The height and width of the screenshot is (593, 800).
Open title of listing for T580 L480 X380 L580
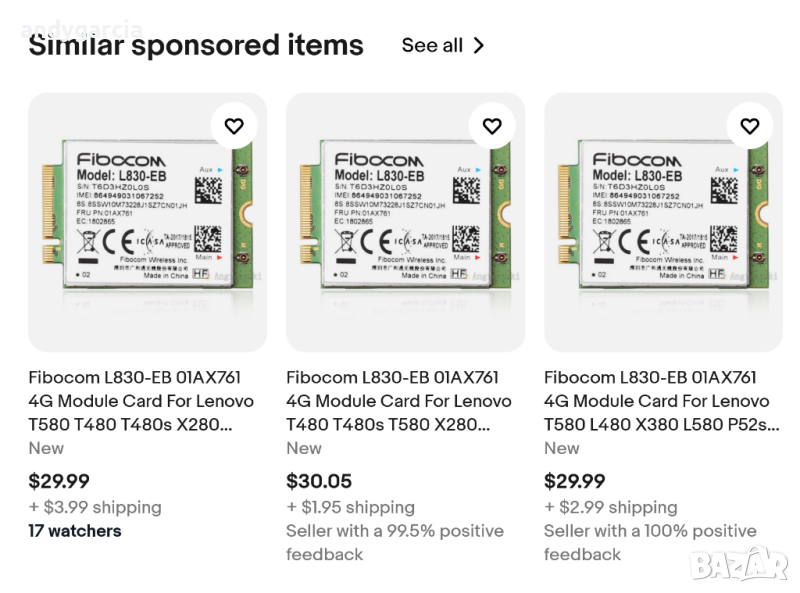point(661,401)
